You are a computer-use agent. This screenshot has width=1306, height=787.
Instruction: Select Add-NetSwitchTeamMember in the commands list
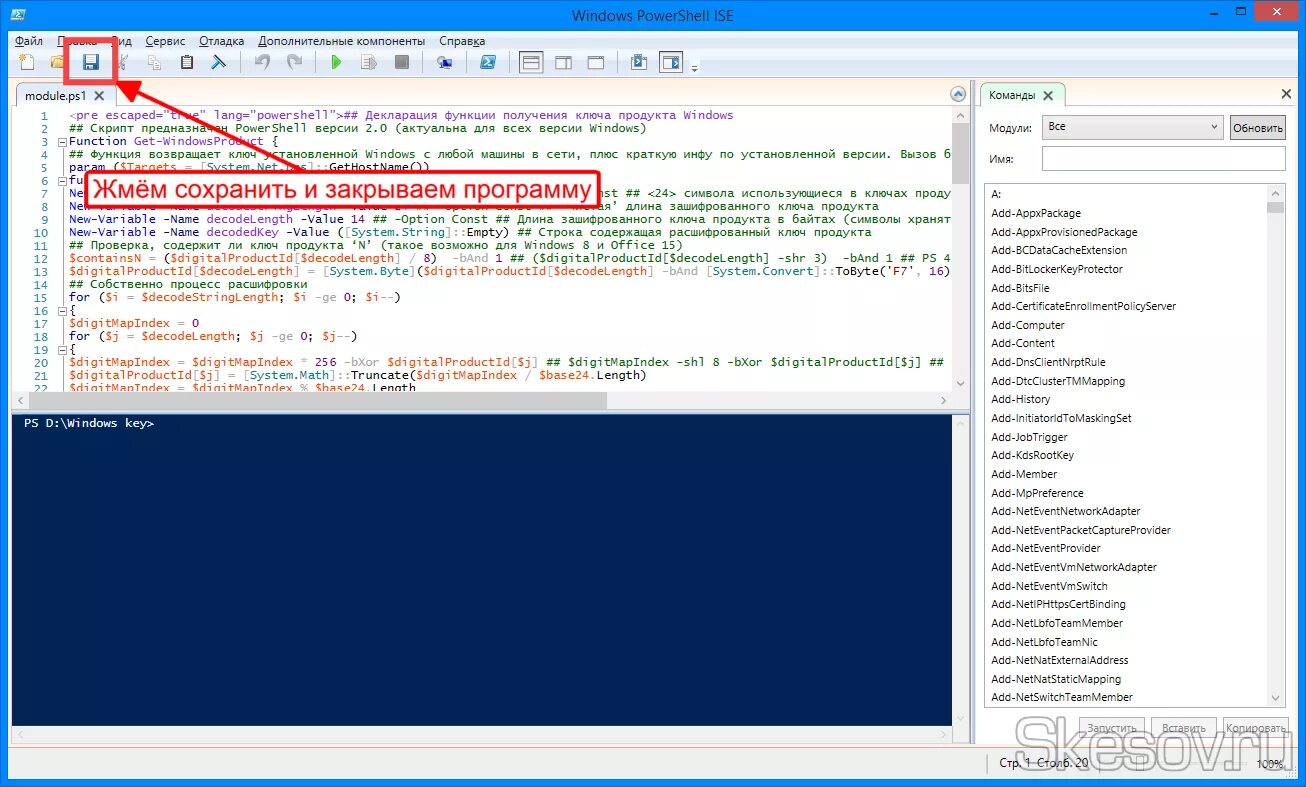coord(1062,697)
